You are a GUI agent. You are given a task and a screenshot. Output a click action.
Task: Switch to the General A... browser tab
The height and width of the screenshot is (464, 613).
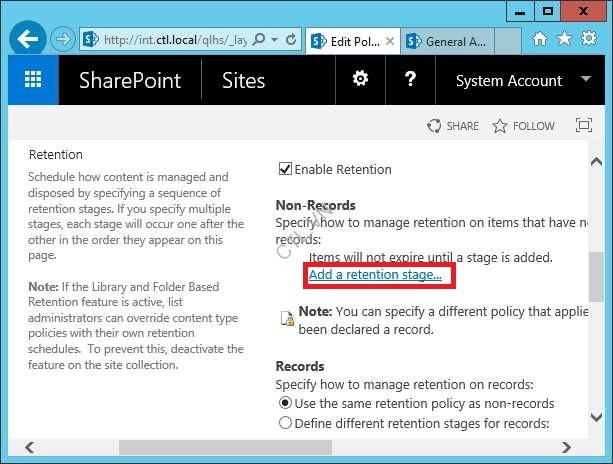point(455,41)
